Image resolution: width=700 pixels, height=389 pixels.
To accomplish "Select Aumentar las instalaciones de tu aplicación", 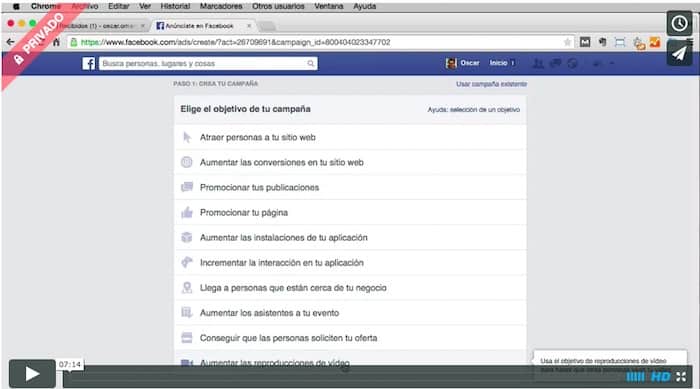I will (350, 238).
